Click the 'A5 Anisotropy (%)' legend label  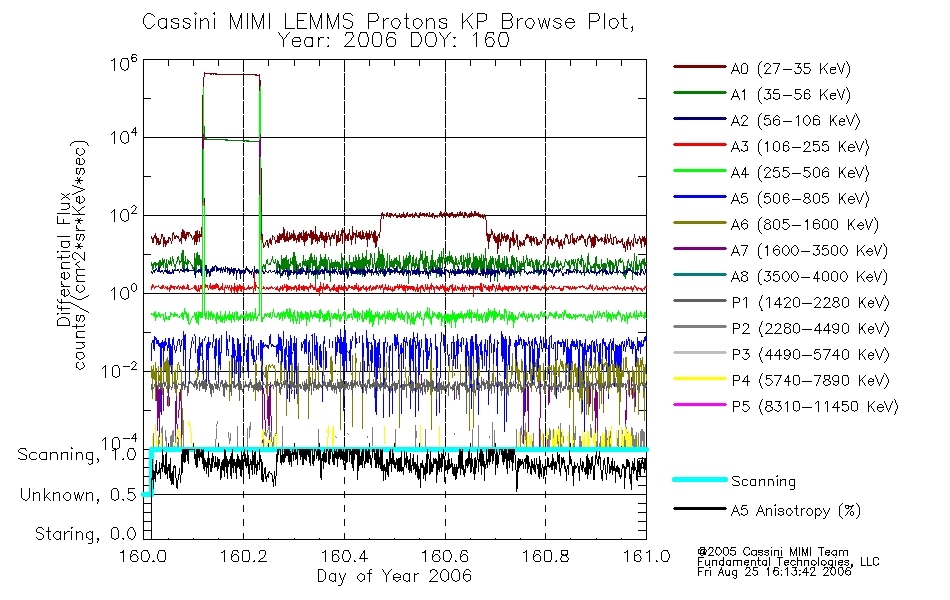coord(796,511)
